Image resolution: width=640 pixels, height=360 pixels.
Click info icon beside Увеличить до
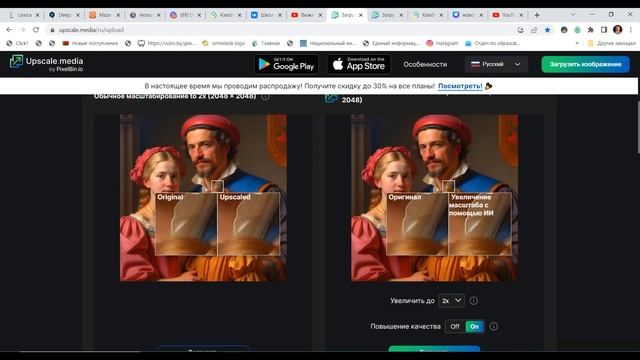click(473, 301)
